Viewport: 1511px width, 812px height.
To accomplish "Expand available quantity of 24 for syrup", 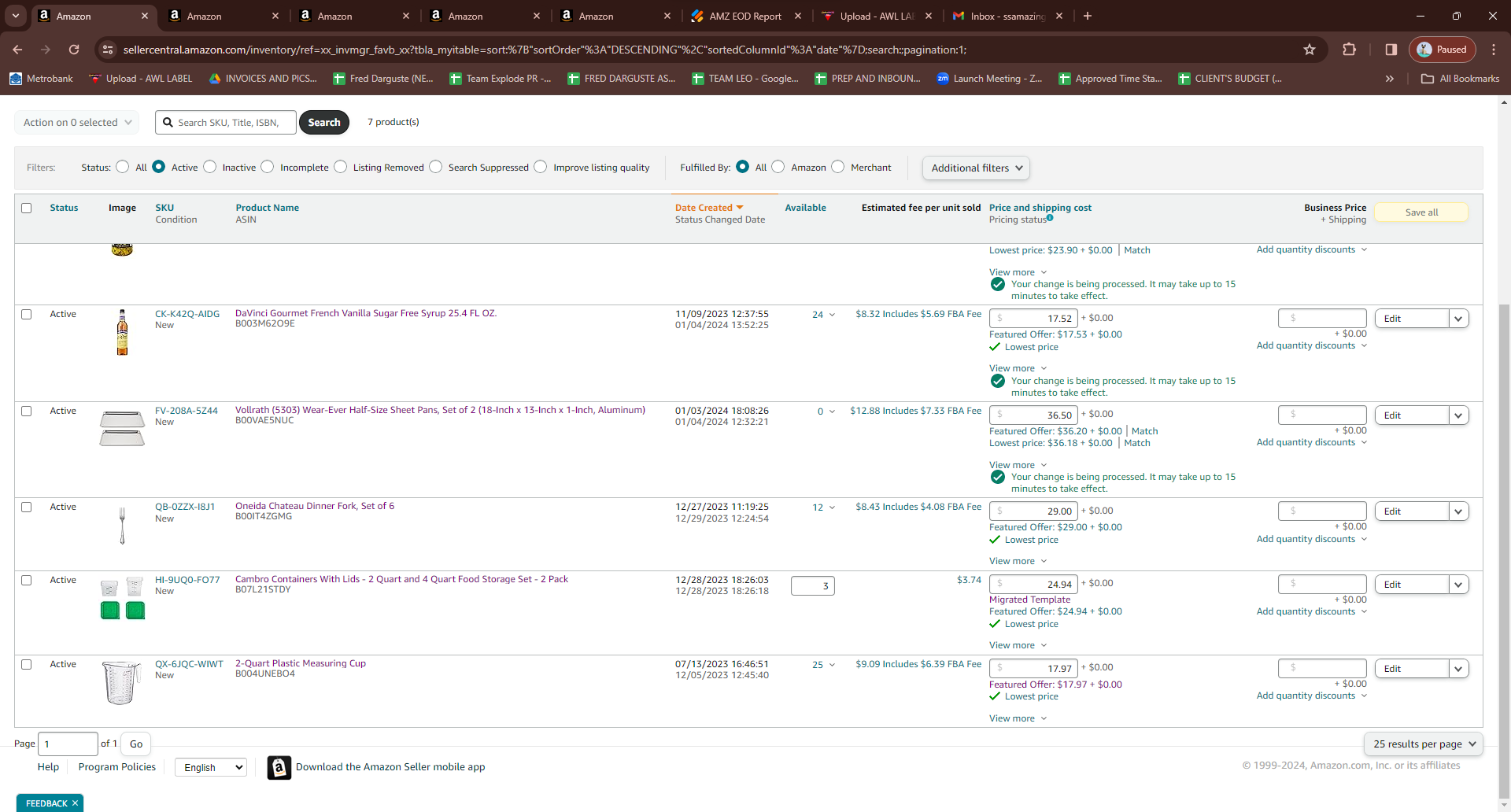I will point(824,315).
